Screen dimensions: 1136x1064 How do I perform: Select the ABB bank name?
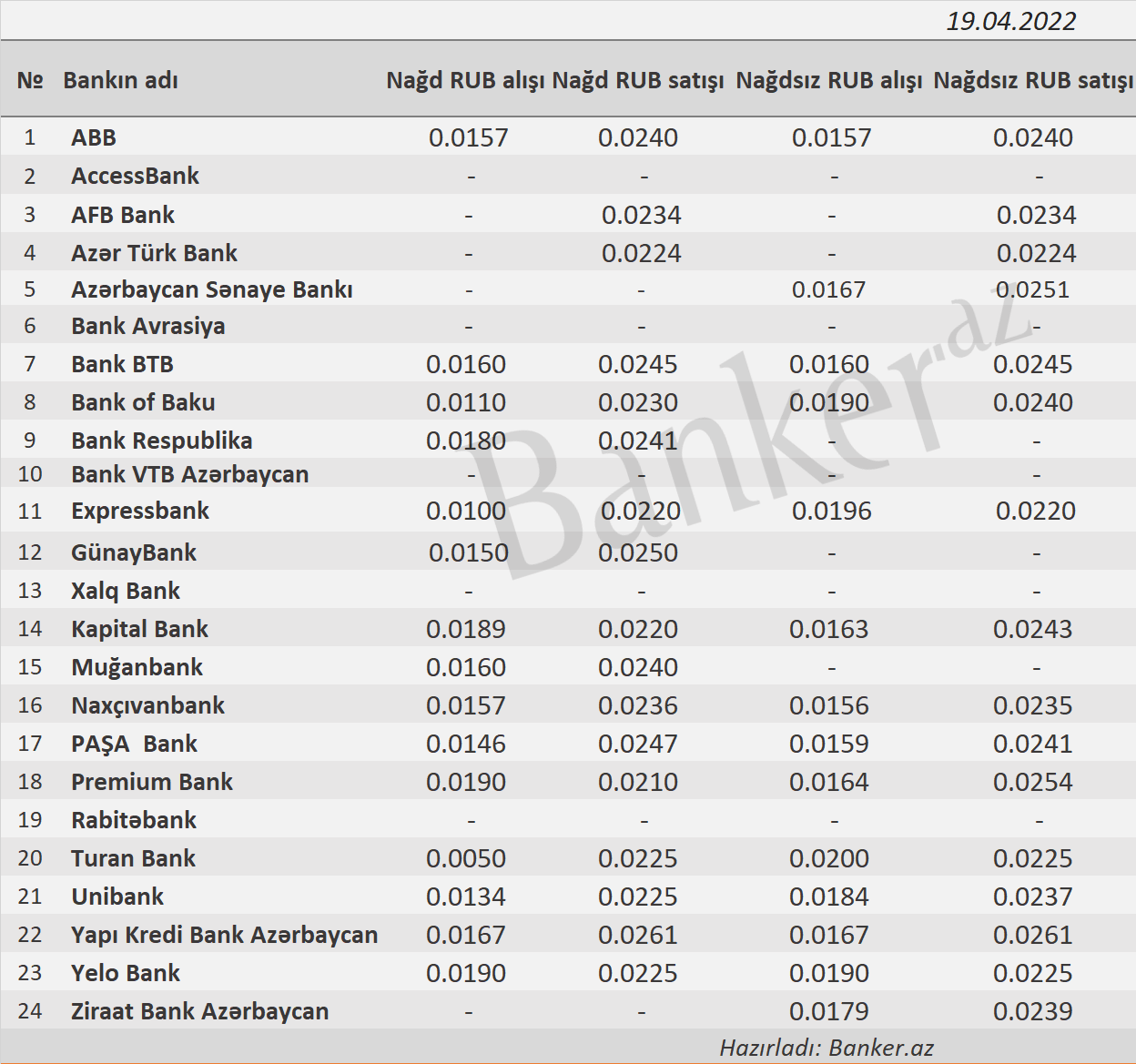coord(94,137)
